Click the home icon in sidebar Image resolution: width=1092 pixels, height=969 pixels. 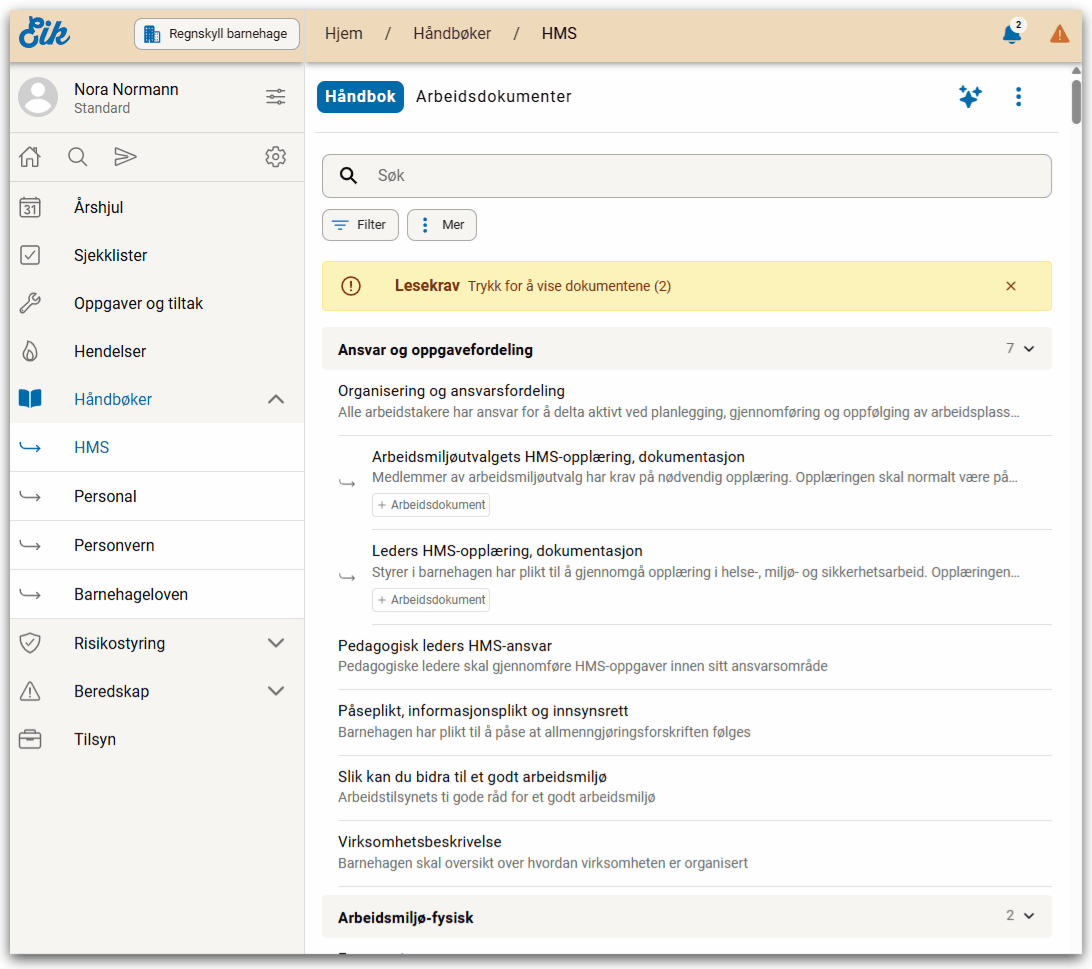point(30,157)
